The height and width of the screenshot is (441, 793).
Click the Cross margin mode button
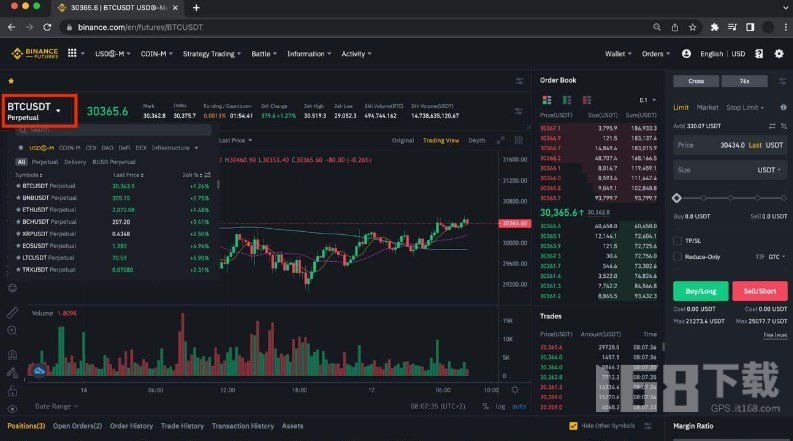pyautogui.click(x=696, y=81)
